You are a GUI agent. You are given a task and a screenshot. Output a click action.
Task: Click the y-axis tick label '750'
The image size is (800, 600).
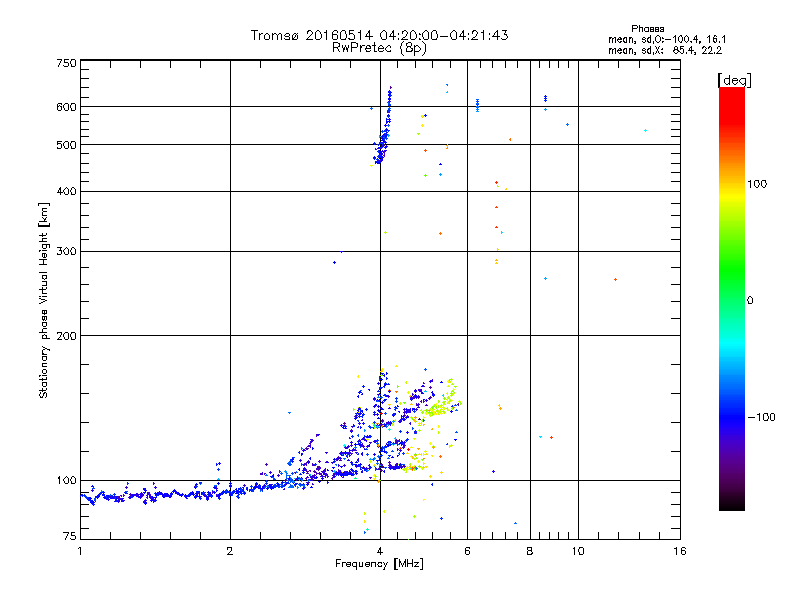click(x=66, y=63)
